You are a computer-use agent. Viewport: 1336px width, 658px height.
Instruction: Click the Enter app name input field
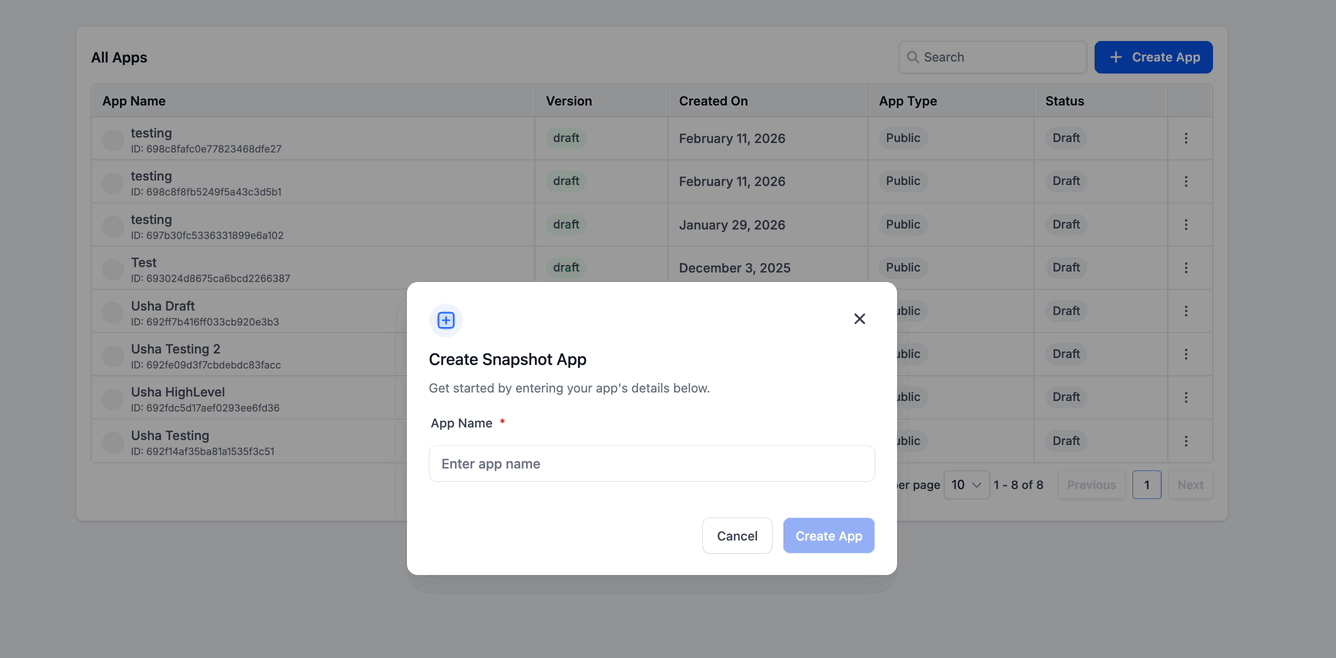[651, 463]
